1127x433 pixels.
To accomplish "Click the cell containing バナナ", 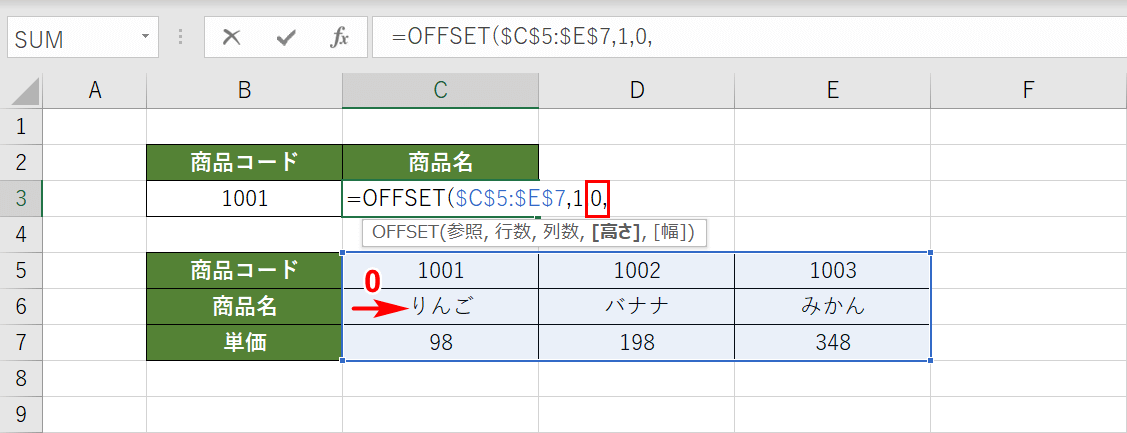I will coord(636,307).
